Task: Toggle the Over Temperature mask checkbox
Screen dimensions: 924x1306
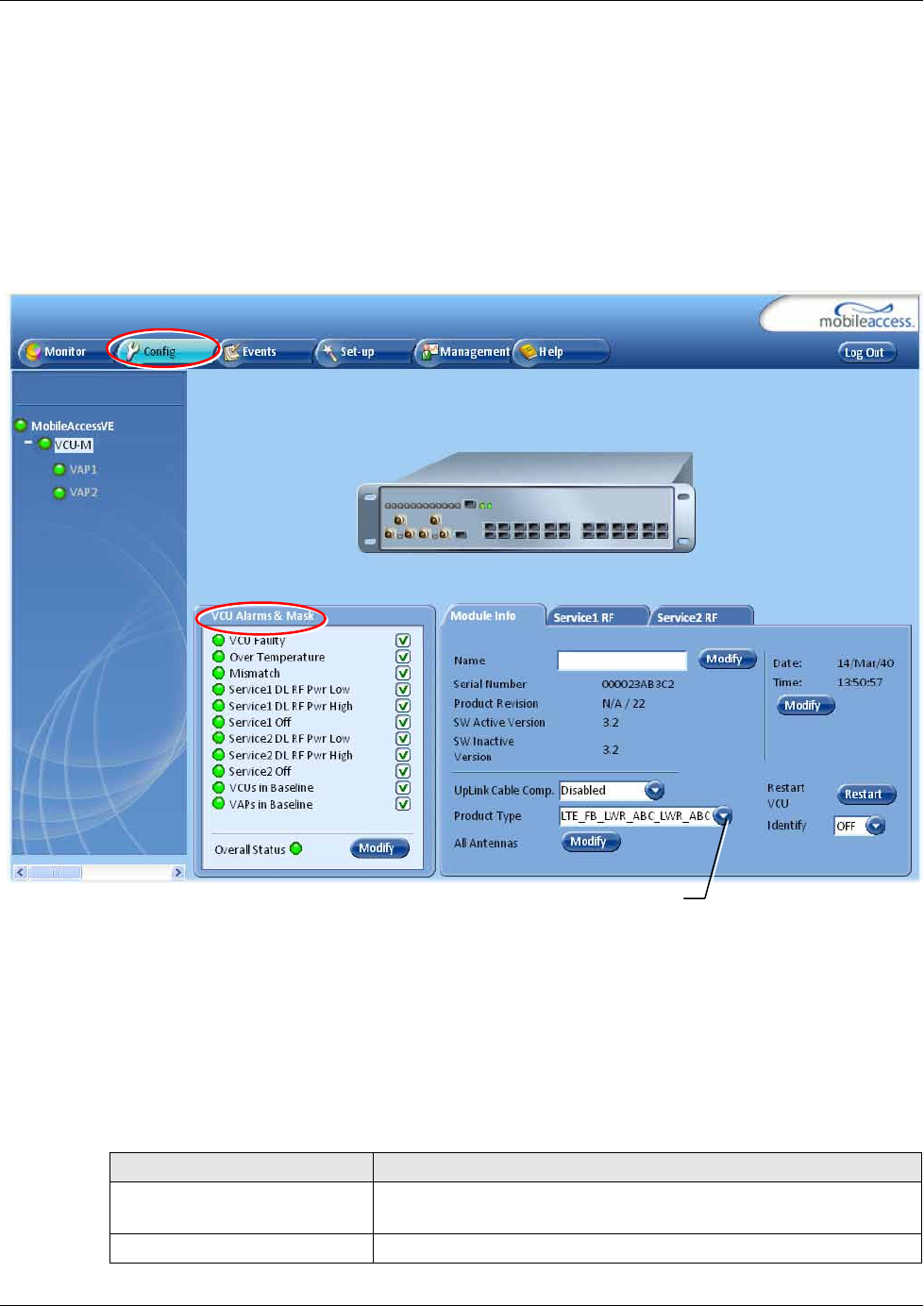Action: pos(403,657)
